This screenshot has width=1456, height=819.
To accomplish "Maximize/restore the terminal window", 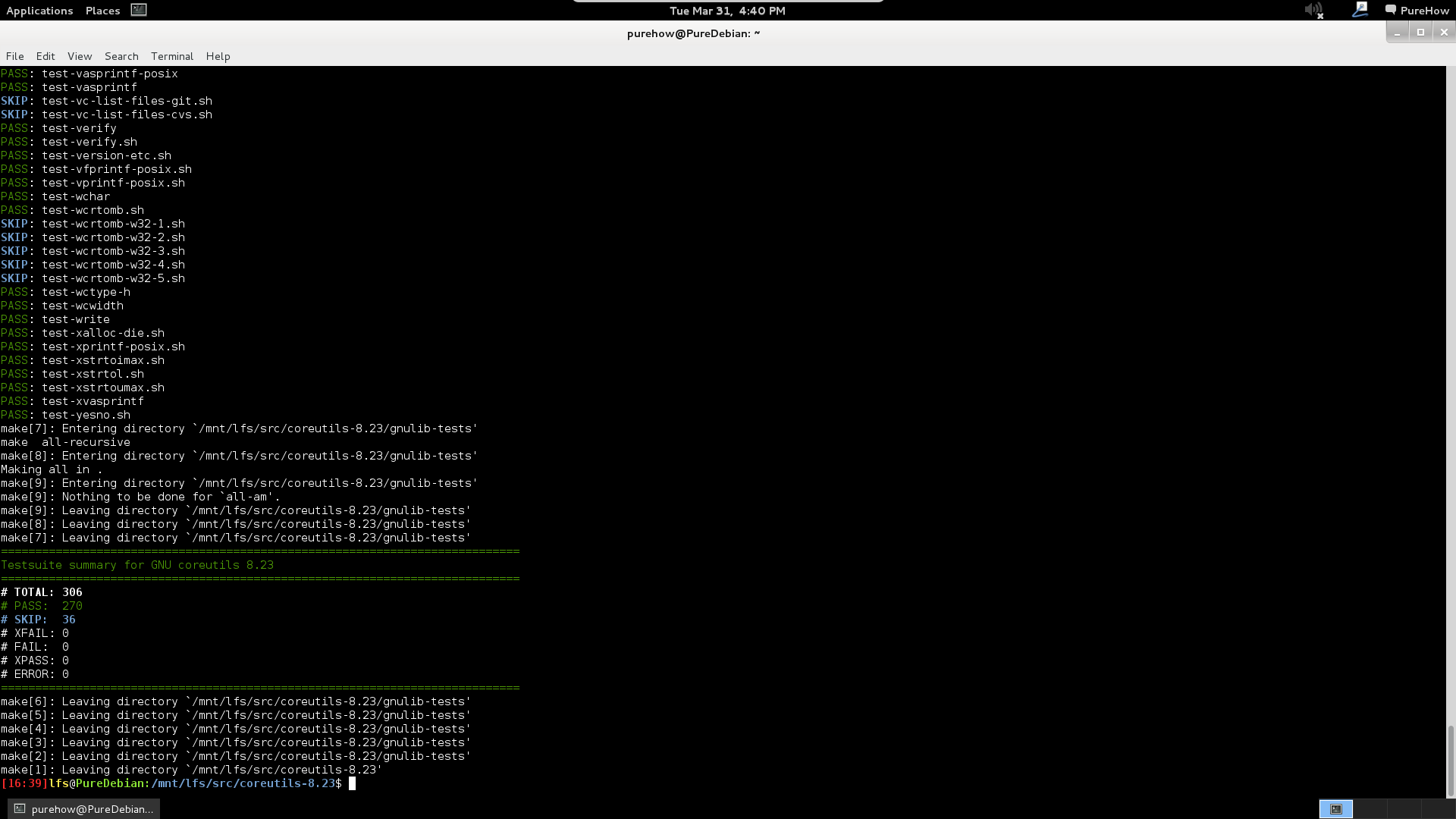I will (x=1420, y=32).
